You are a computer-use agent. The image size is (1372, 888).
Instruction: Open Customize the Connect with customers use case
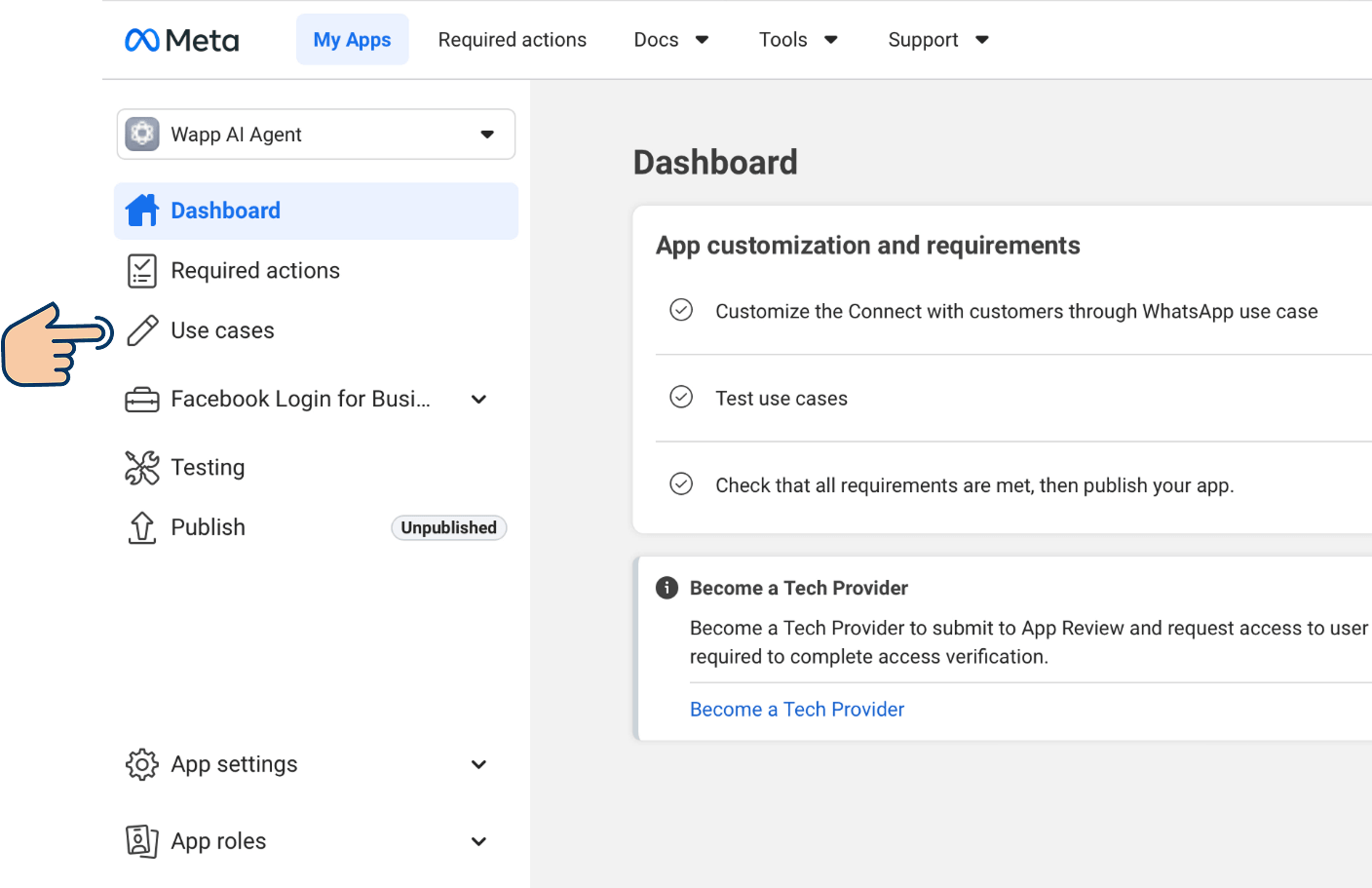pos(1016,311)
